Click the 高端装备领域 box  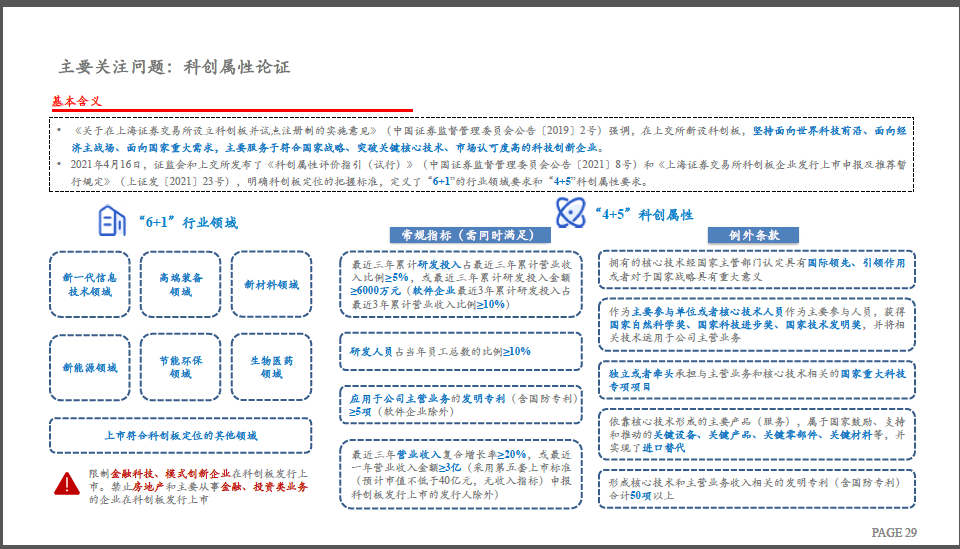(x=181, y=285)
